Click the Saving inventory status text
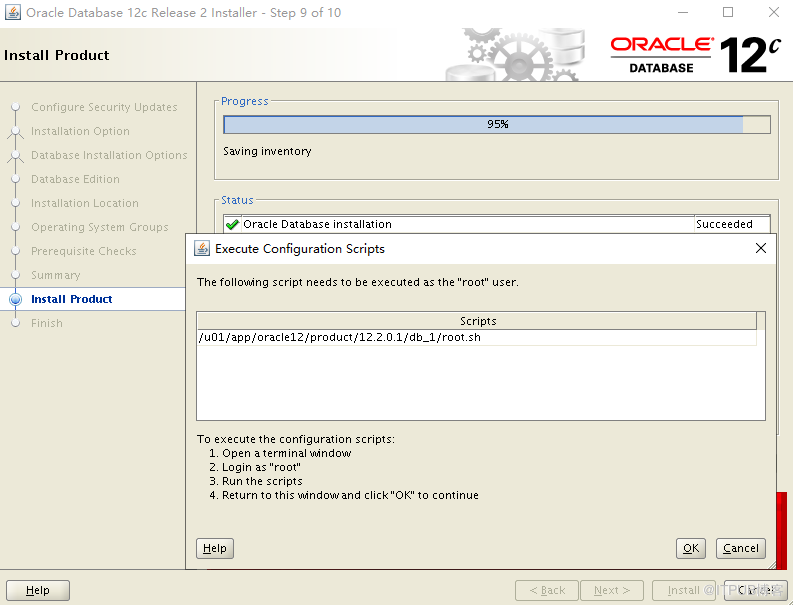 (x=267, y=151)
